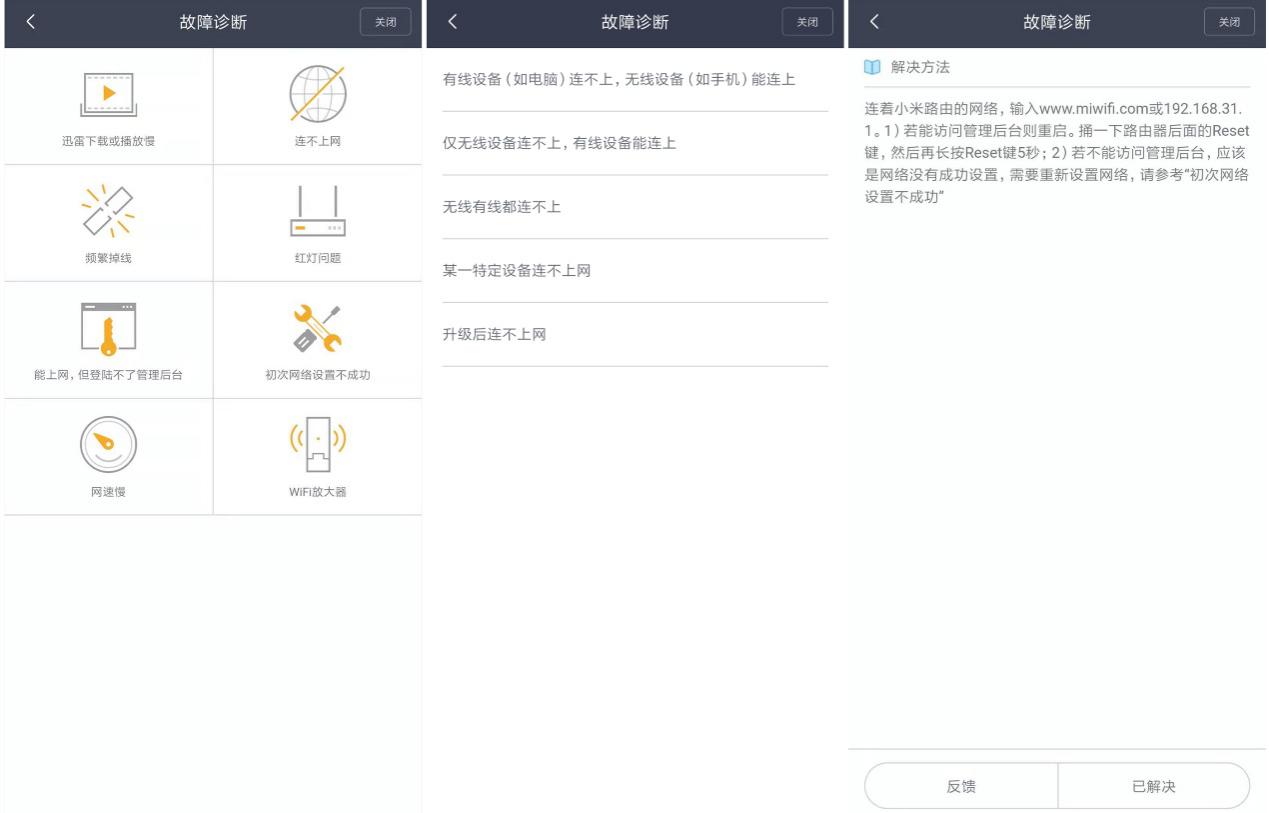Tap the back arrow on the middle panel
1269x813 pixels.
451,20
